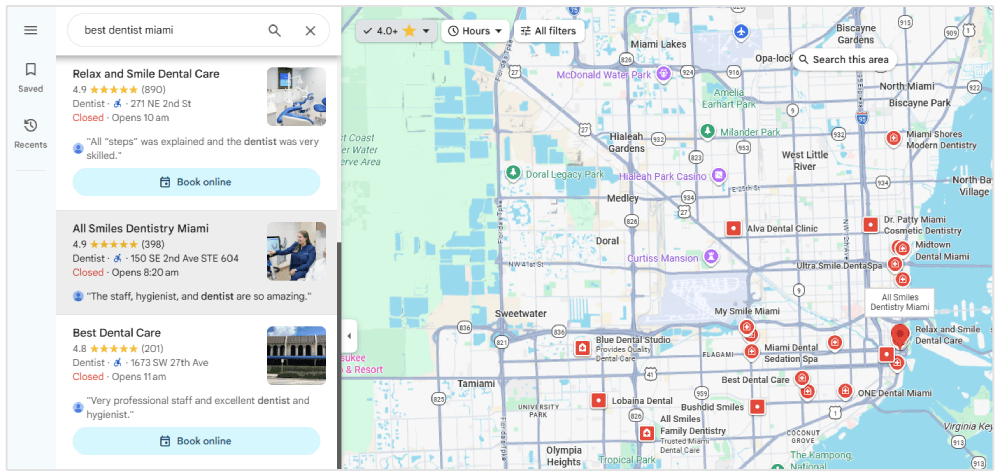View Best Dental Care building photo thumbnail
Screen dimensions: 1000x476
(297, 356)
